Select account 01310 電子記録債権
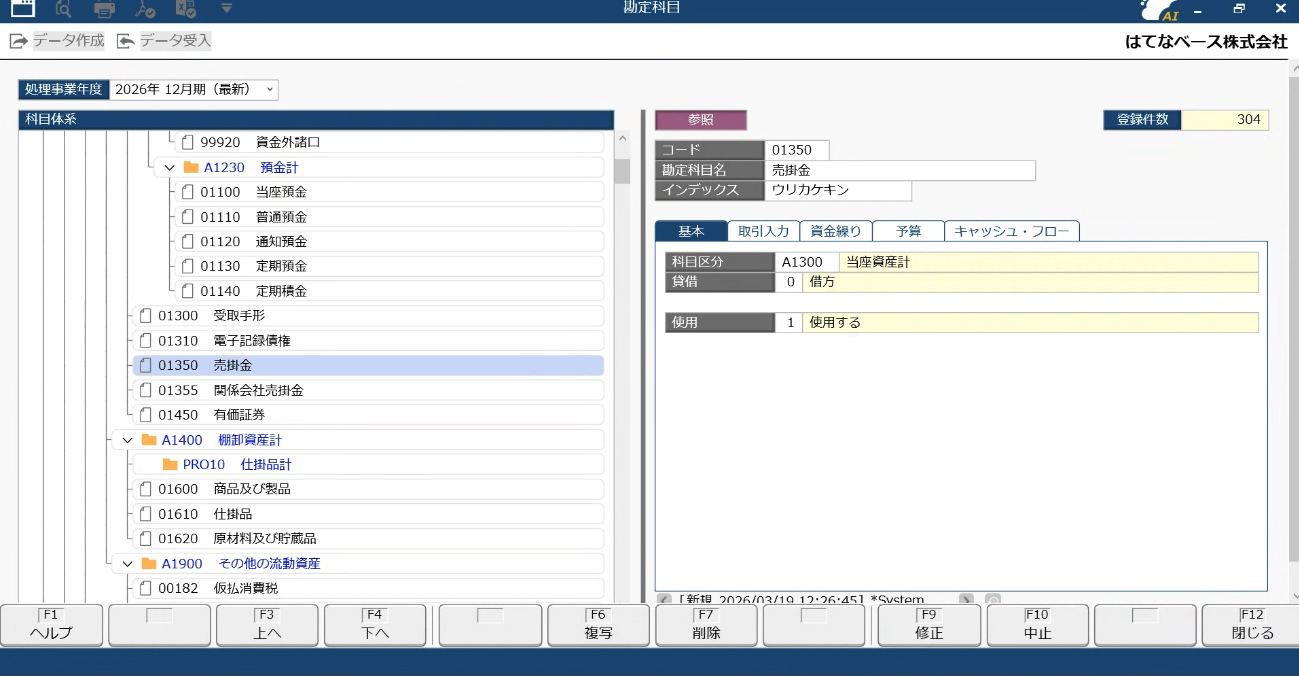1299x676 pixels. click(x=368, y=341)
